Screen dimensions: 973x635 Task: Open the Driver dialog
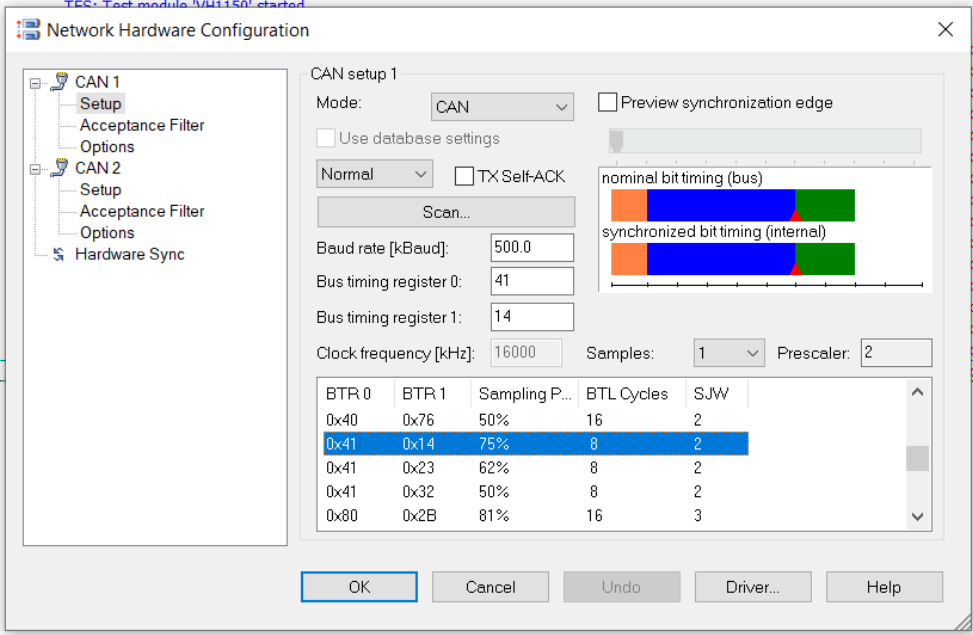pos(752,587)
